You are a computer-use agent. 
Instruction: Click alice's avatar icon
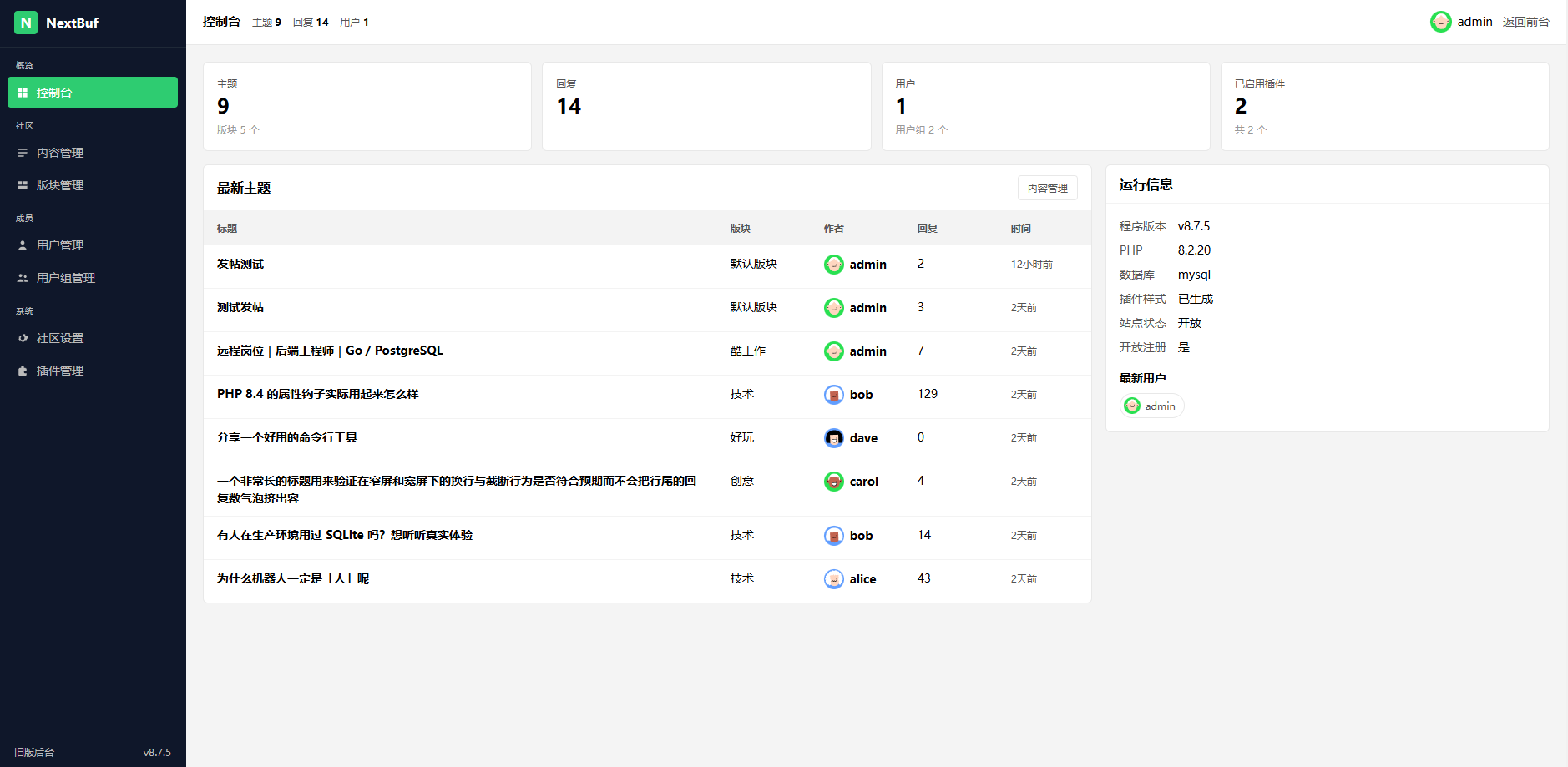[x=833, y=579]
